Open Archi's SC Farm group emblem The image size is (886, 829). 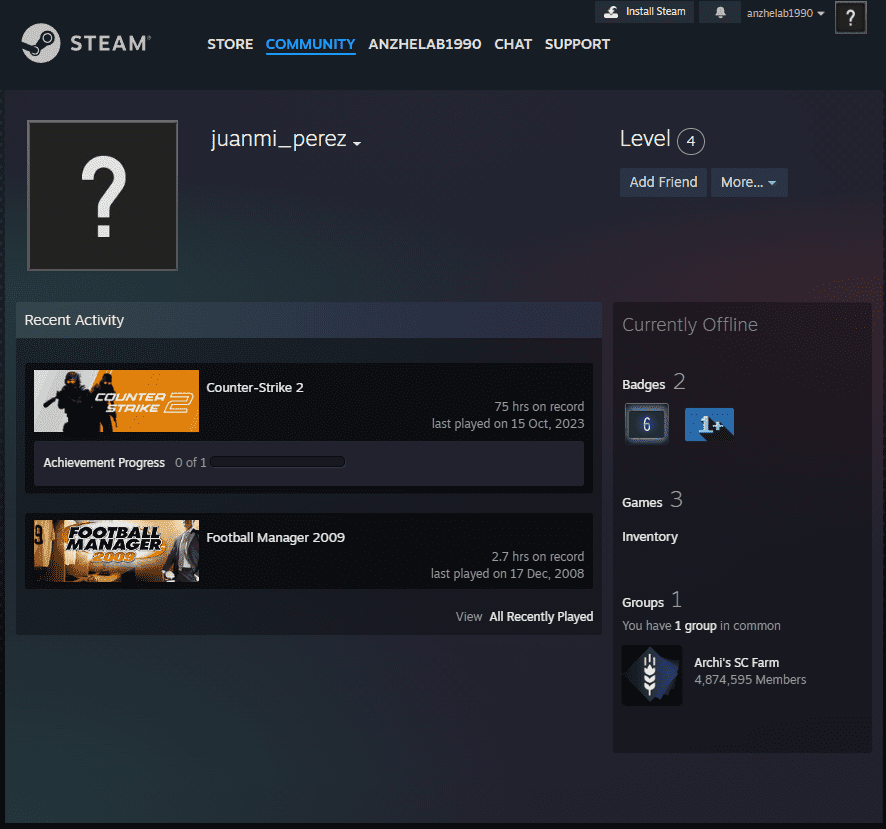click(651, 675)
